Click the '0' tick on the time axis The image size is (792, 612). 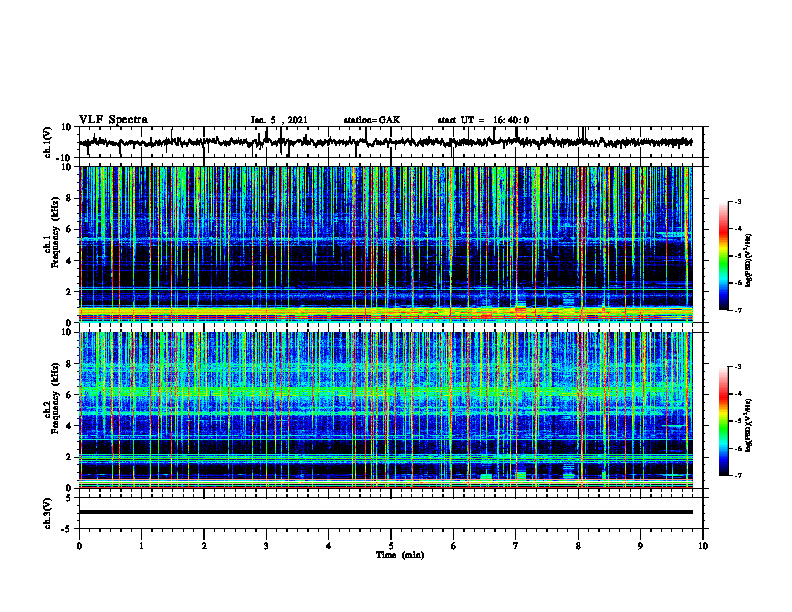point(79,546)
